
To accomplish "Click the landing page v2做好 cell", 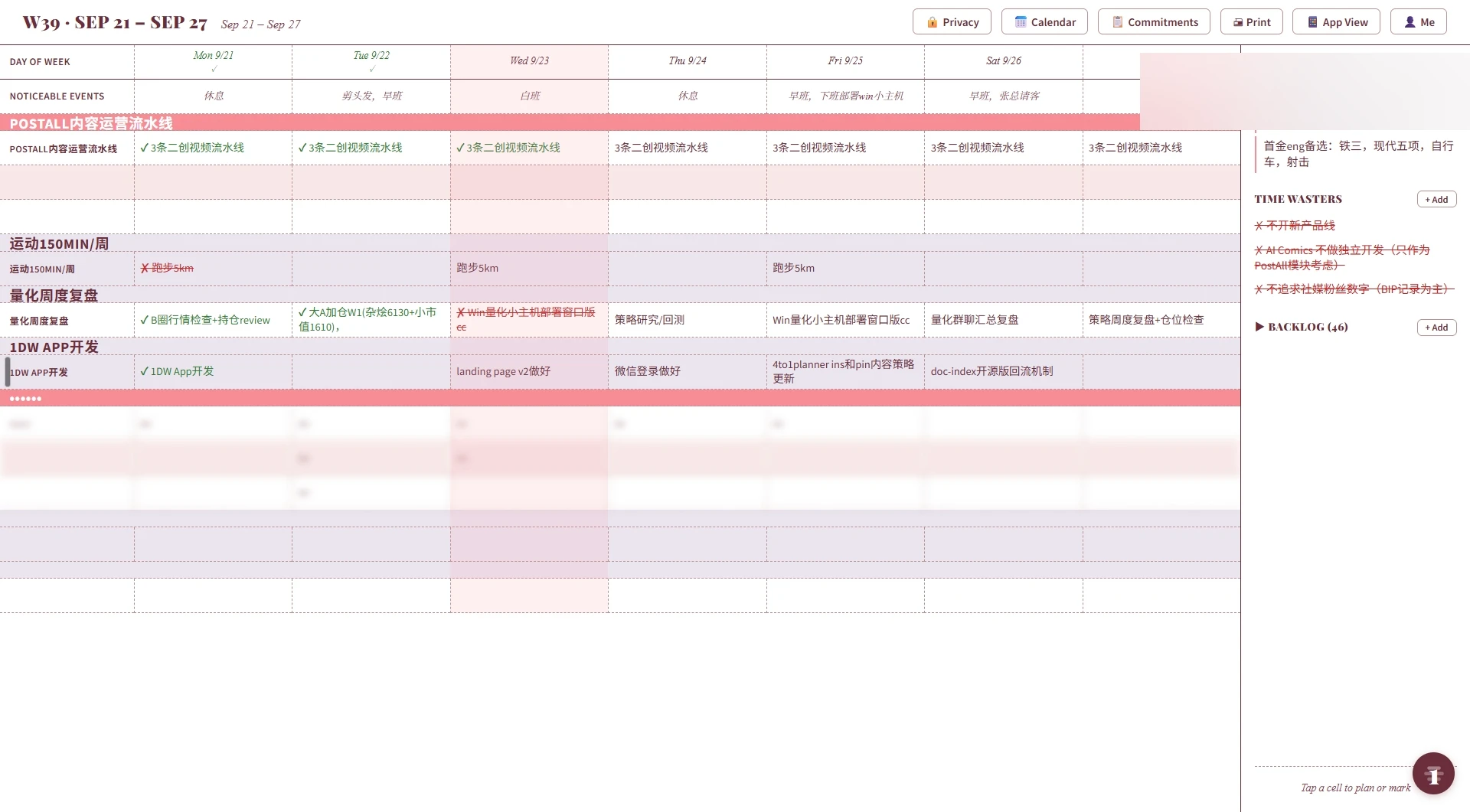I will (x=530, y=371).
